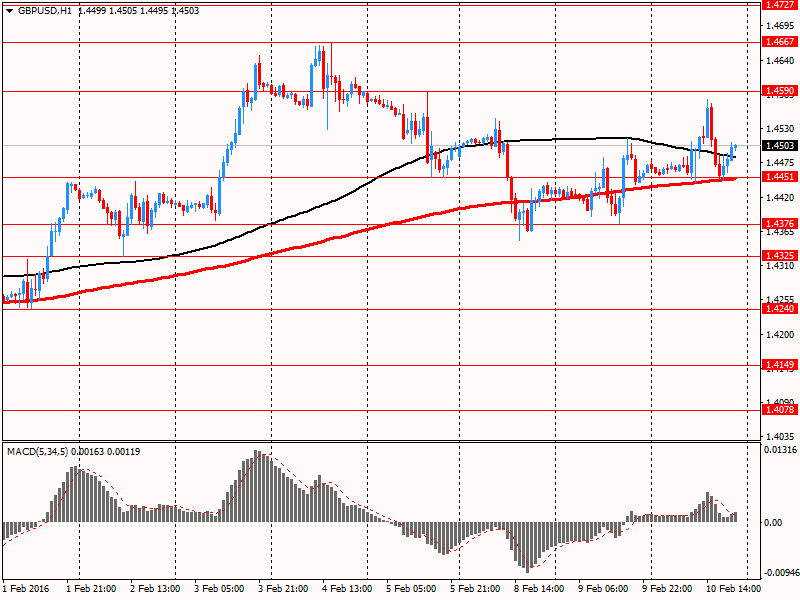The height and width of the screenshot is (600, 800).
Task: Click the 1.4640 price axis value
Action: tap(780, 60)
